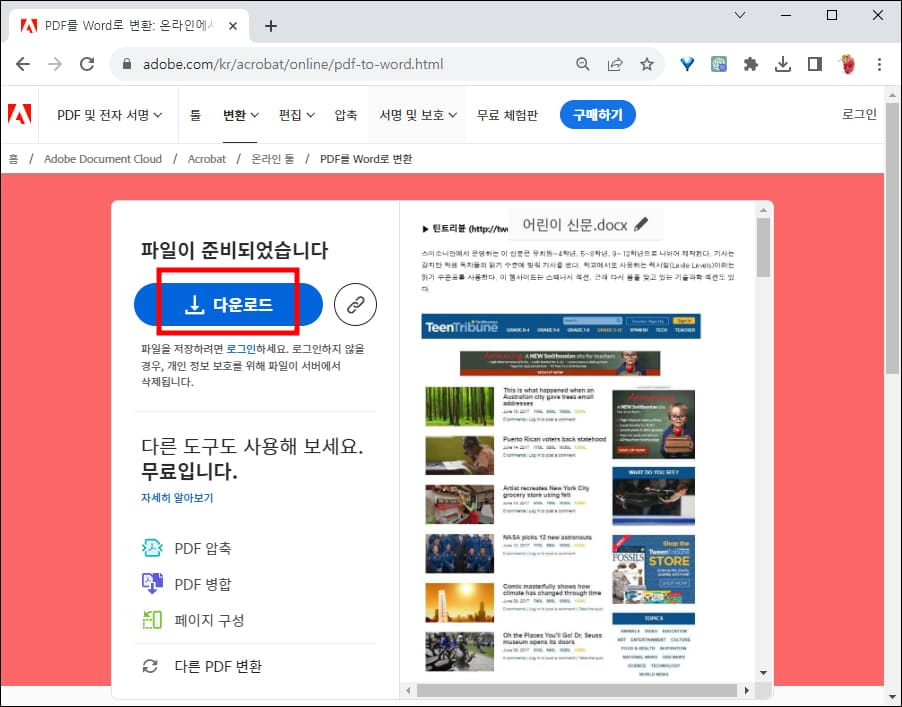Click the Adobe logo in the header
The width and height of the screenshot is (902, 707).
click(20, 114)
